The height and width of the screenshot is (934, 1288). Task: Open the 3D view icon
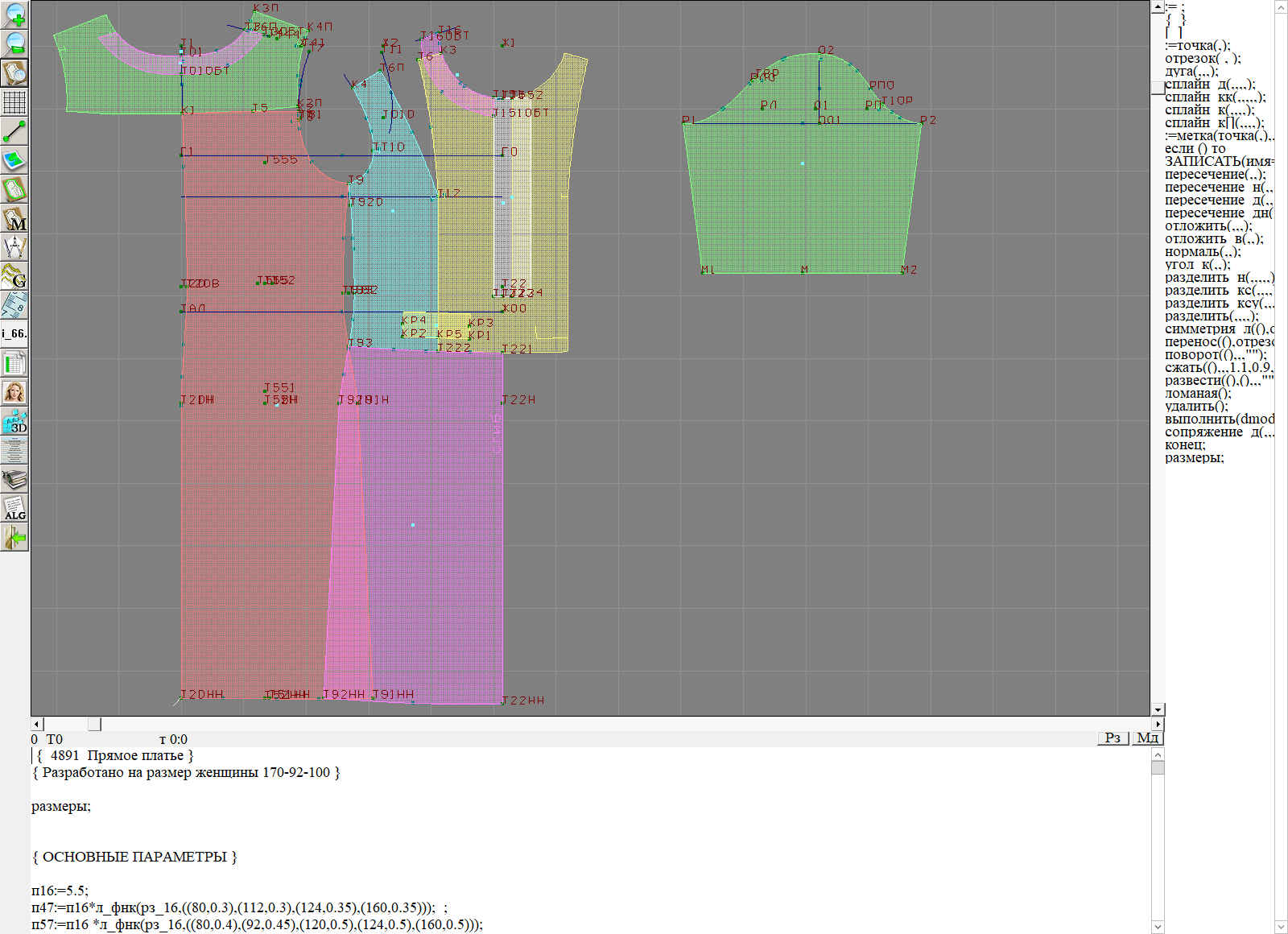[x=14, y=421]
